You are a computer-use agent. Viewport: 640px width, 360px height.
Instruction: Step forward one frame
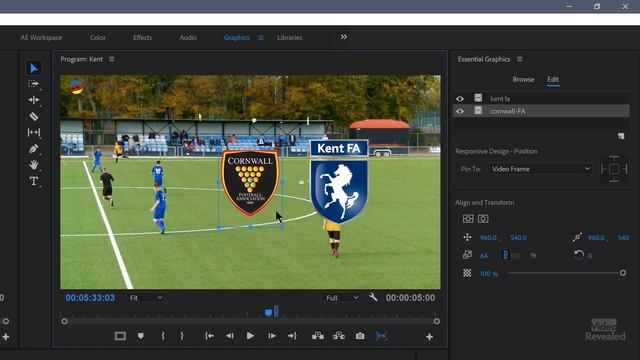[x=271, y=336]
